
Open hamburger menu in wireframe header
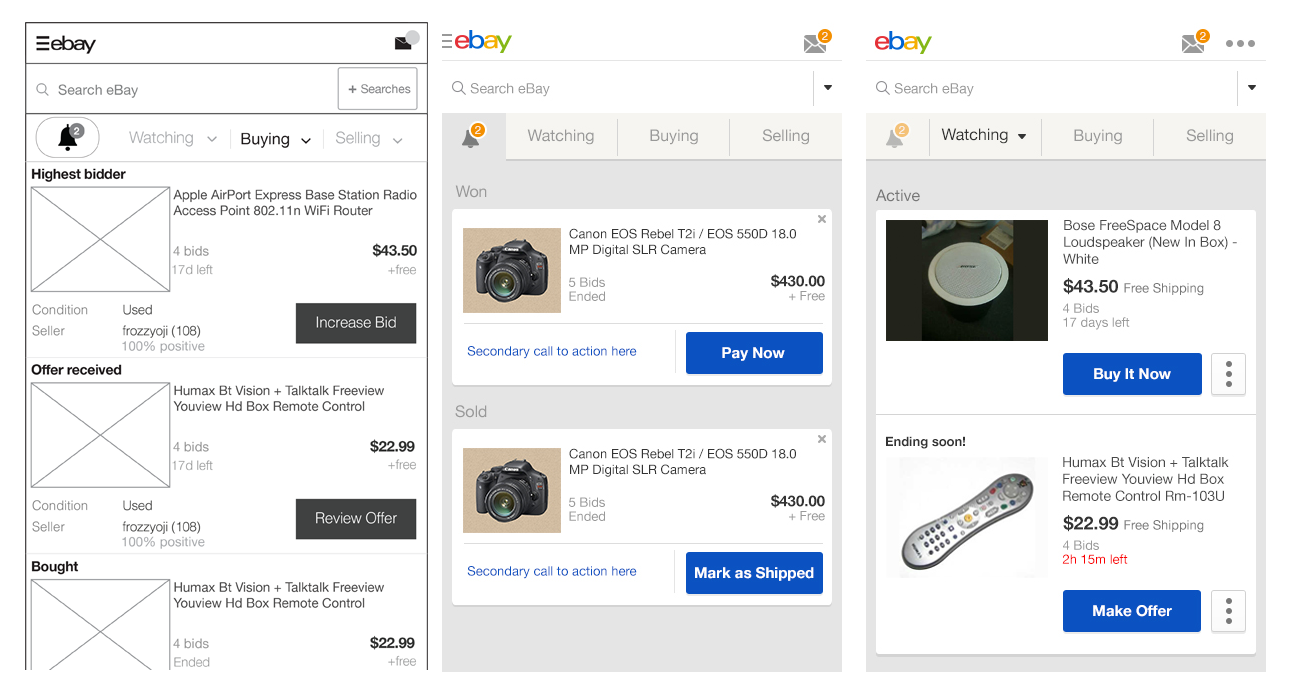pos(42,43)
